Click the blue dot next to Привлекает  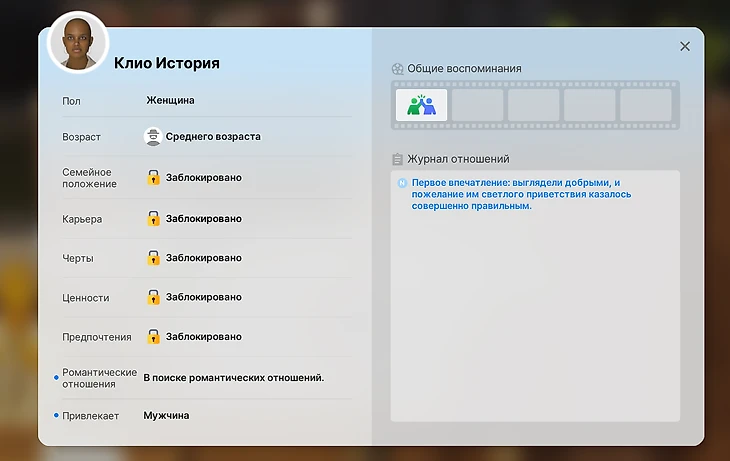(x=55, y=415)
